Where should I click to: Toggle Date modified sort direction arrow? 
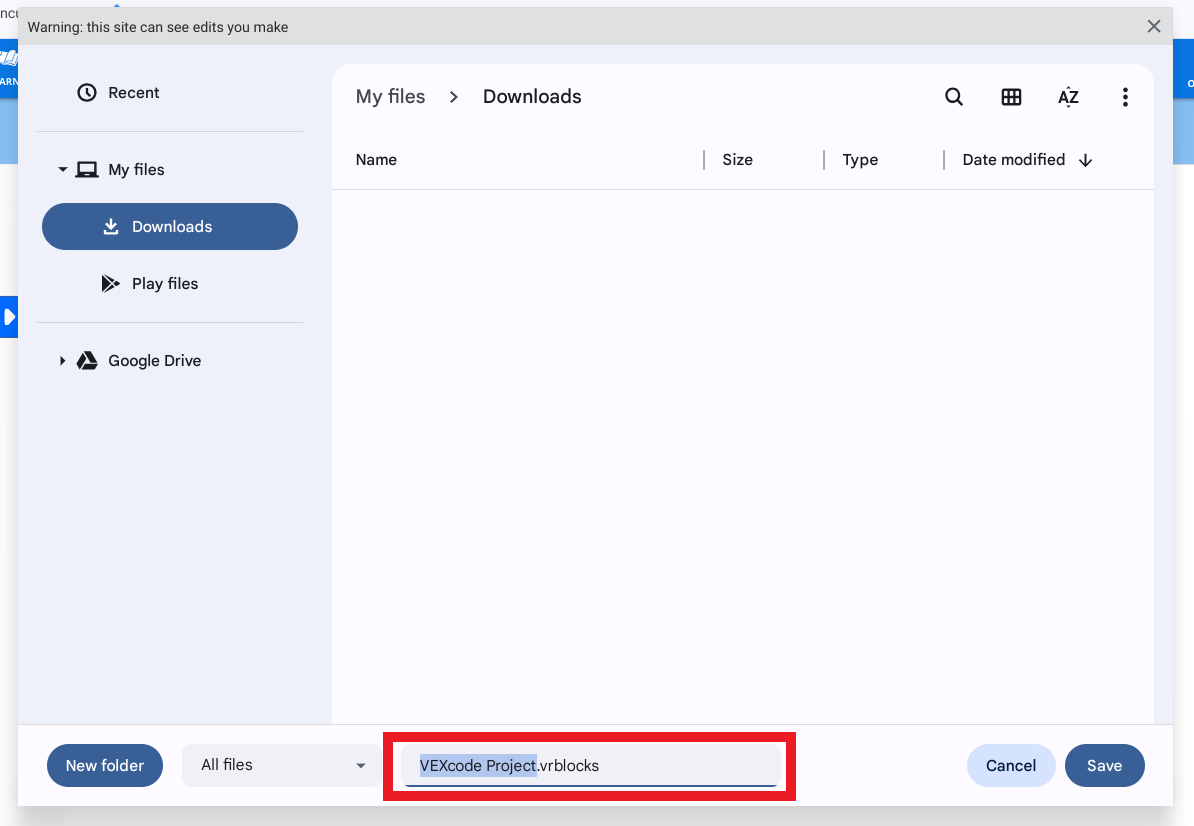pos(1086,159)
